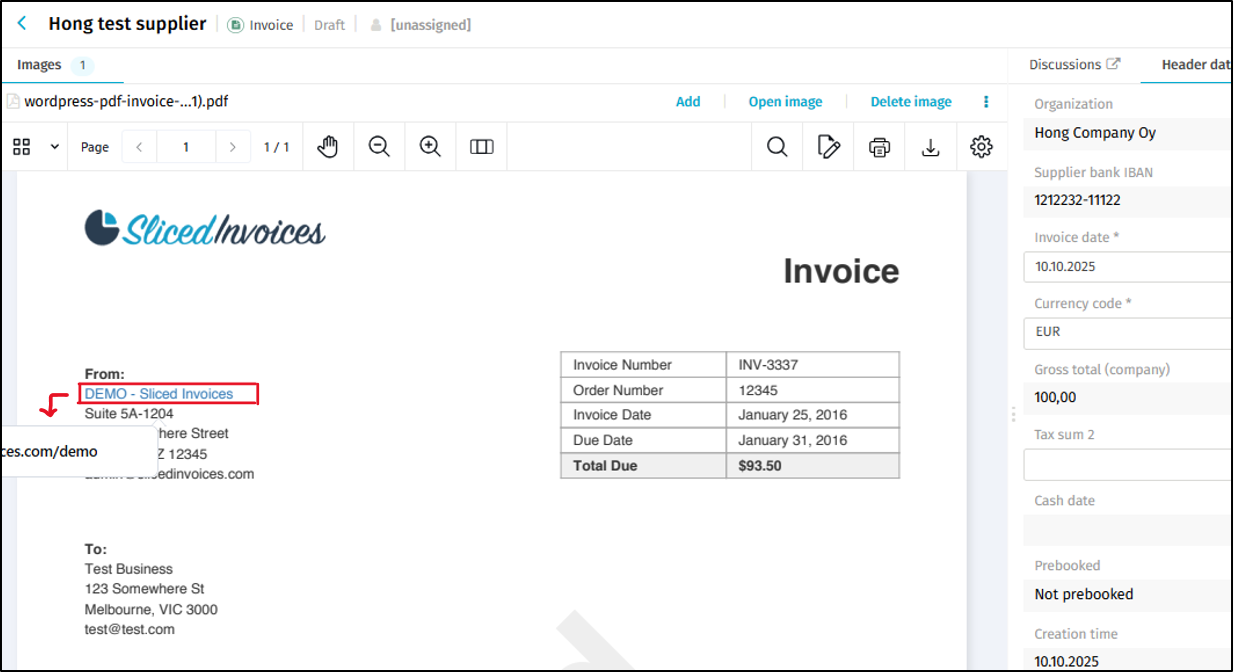
Task: Select the Images tab
Action: [40, 65]
